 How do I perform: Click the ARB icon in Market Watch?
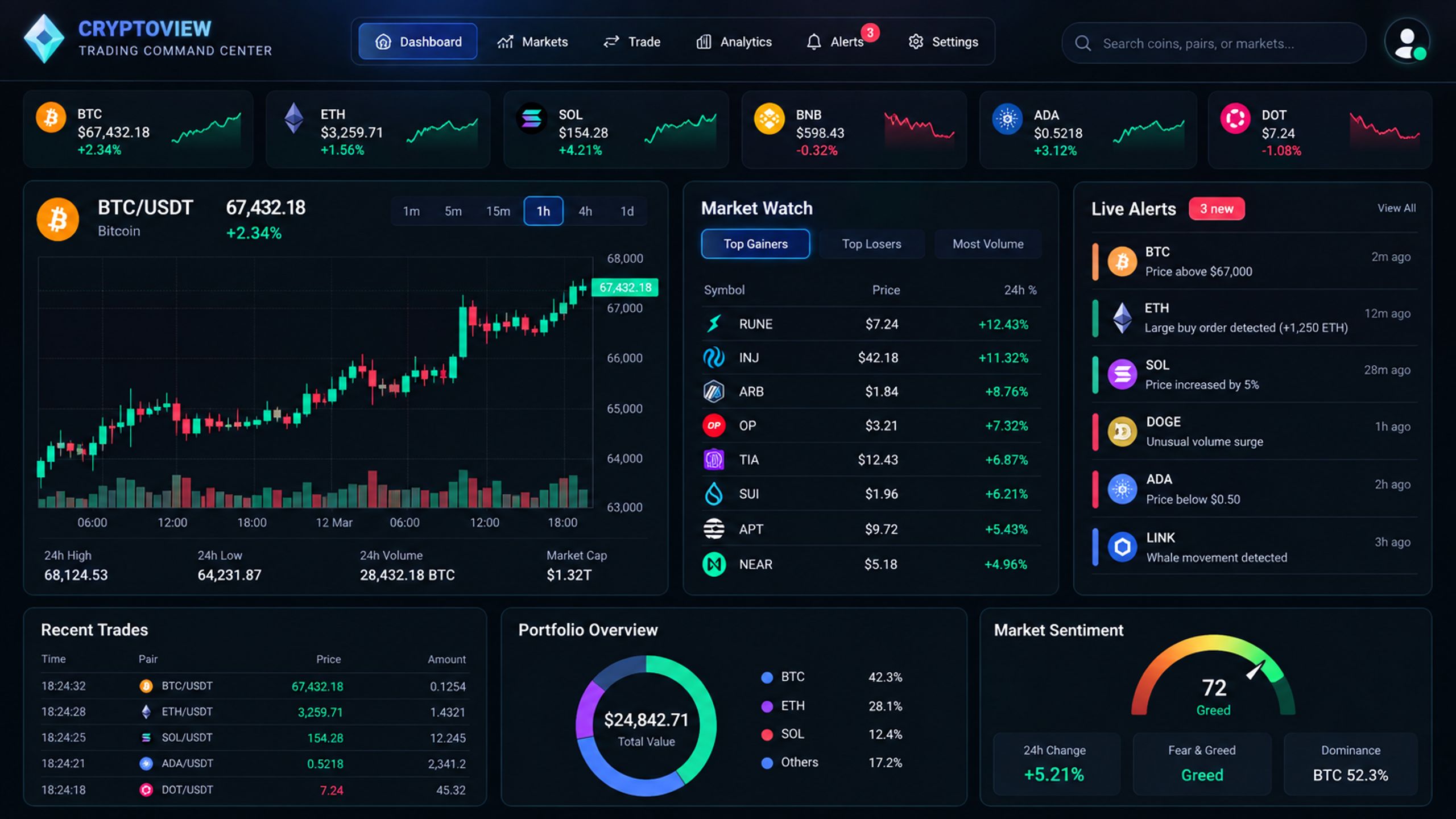[714, 391]
